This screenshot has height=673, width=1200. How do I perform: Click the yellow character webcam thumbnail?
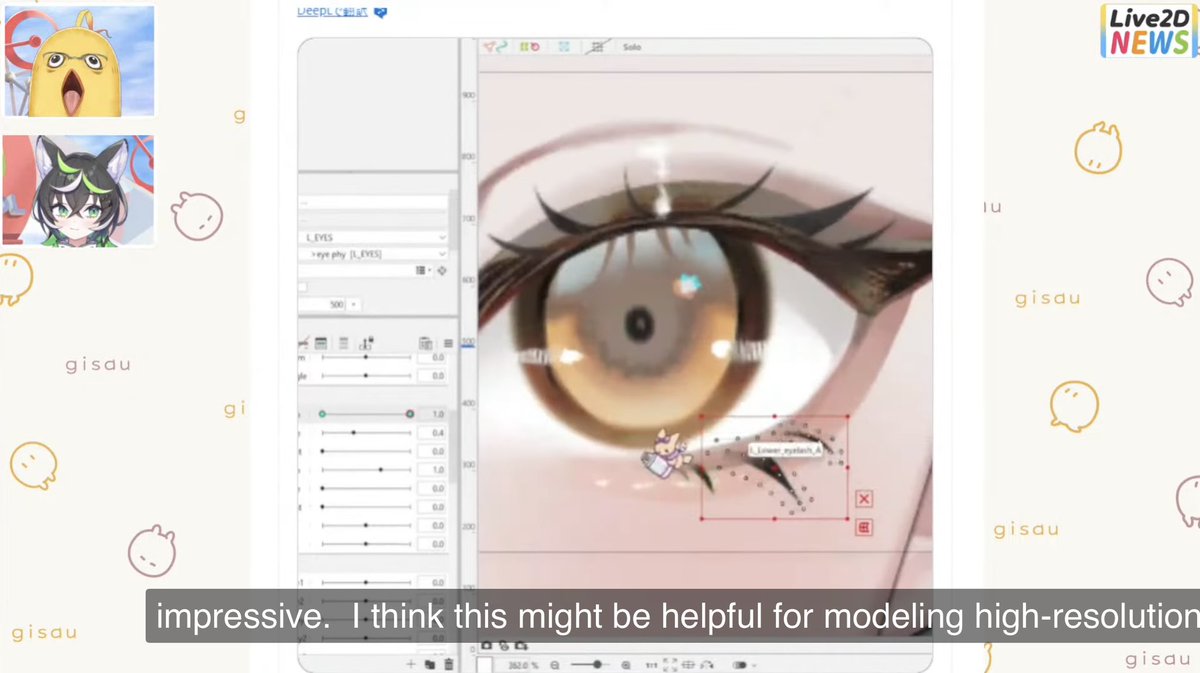[79, 62]
